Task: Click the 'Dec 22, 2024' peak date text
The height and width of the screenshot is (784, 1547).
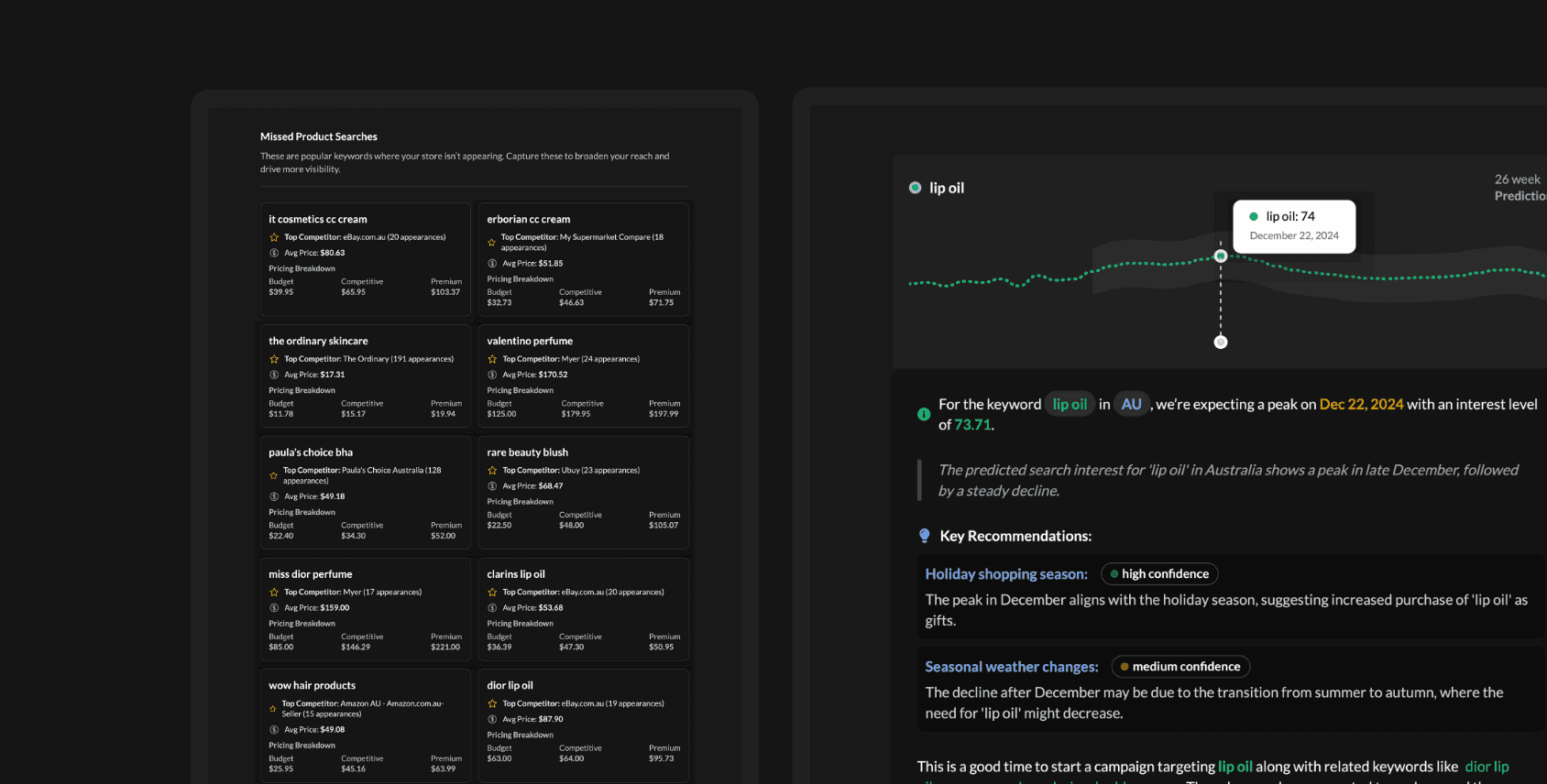Action: click(1361, 404)
